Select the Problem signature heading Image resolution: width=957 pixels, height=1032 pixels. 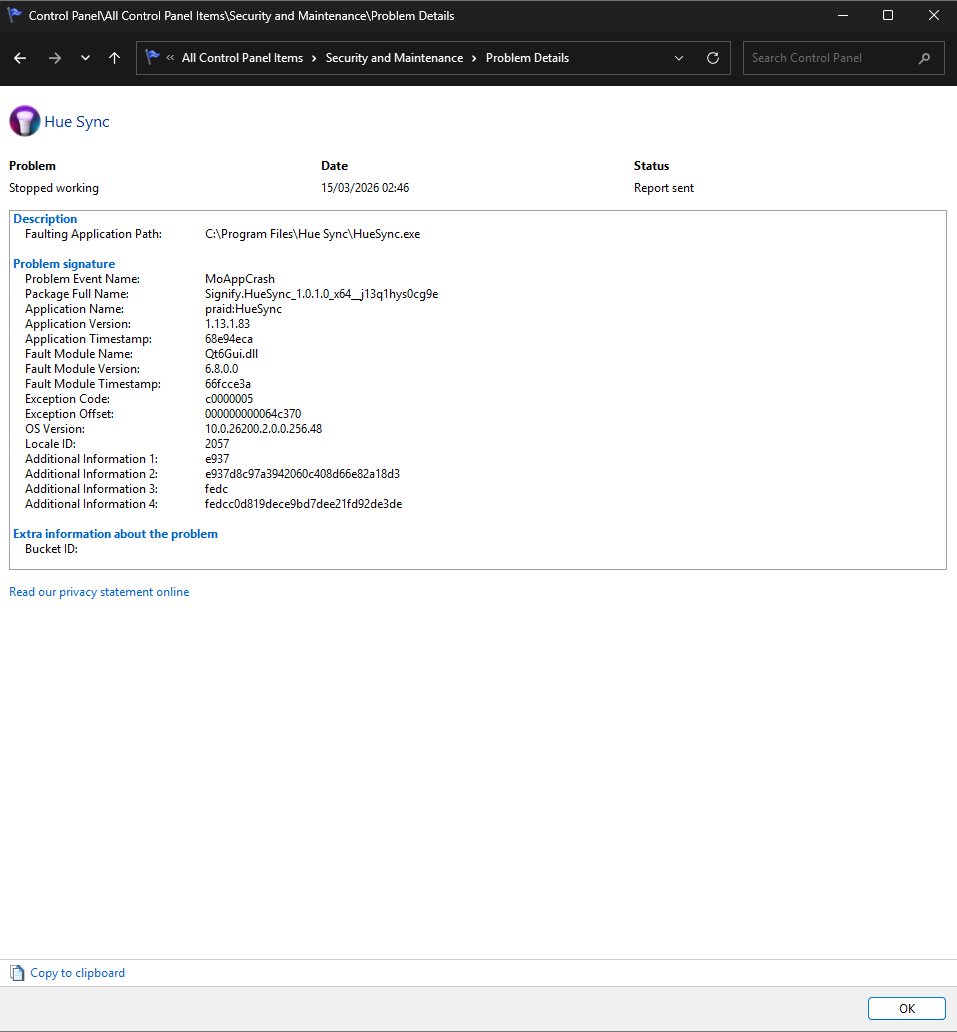pyautogui.click(x=64, y=263)
